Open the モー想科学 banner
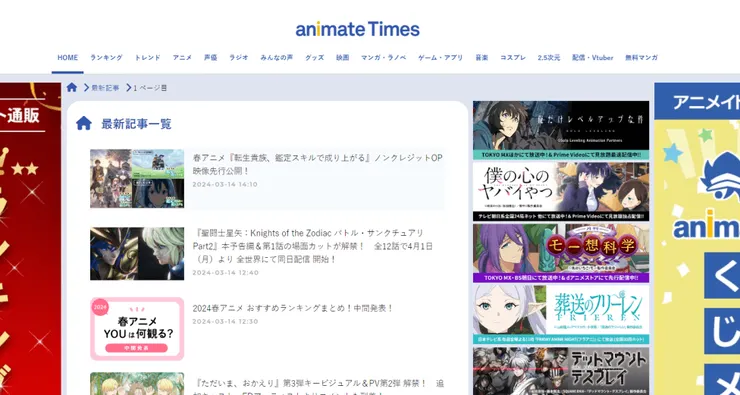This screenshot has height=395, width=740. (561, 253)
